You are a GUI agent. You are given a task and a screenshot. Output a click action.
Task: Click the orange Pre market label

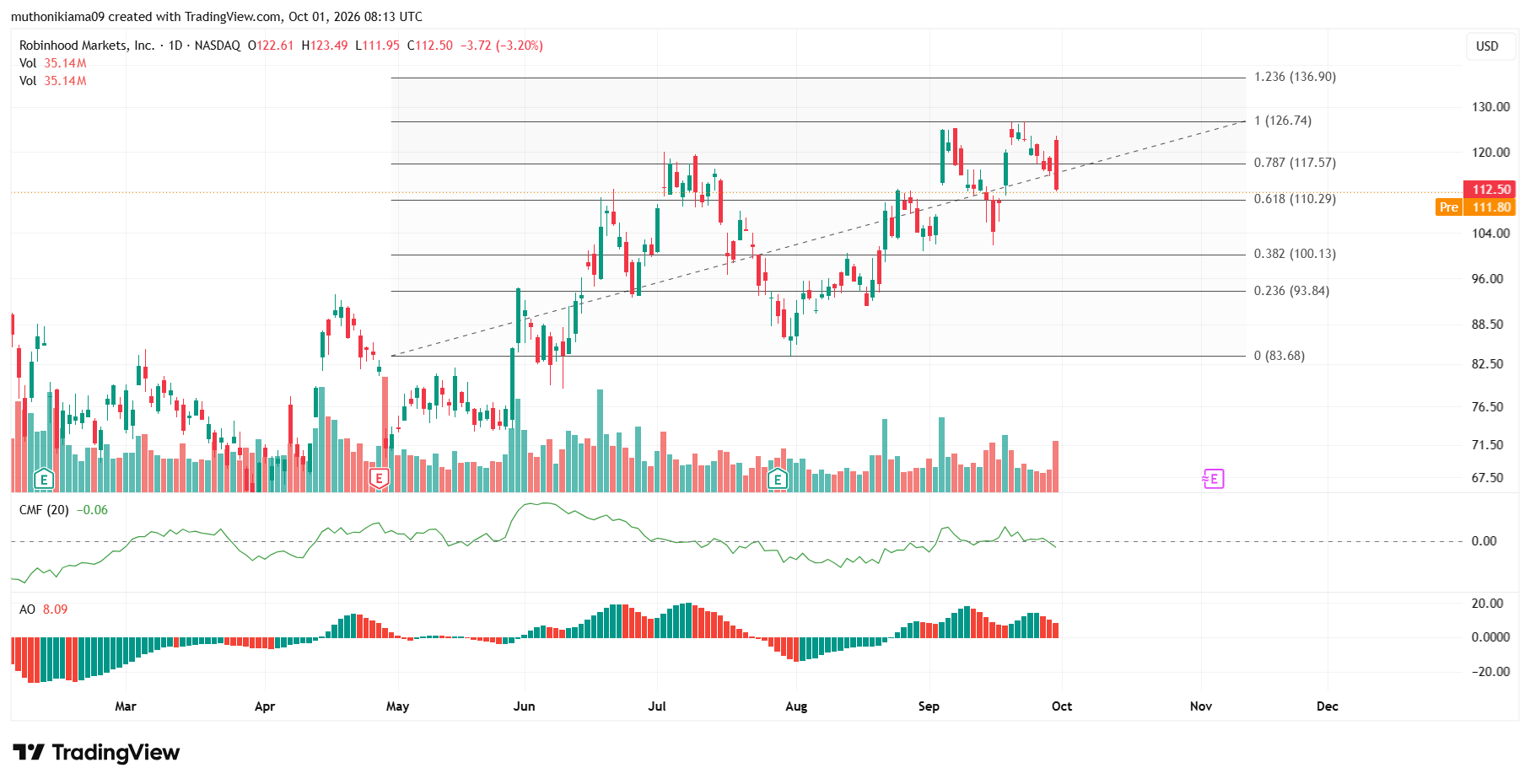point(1449,207)
